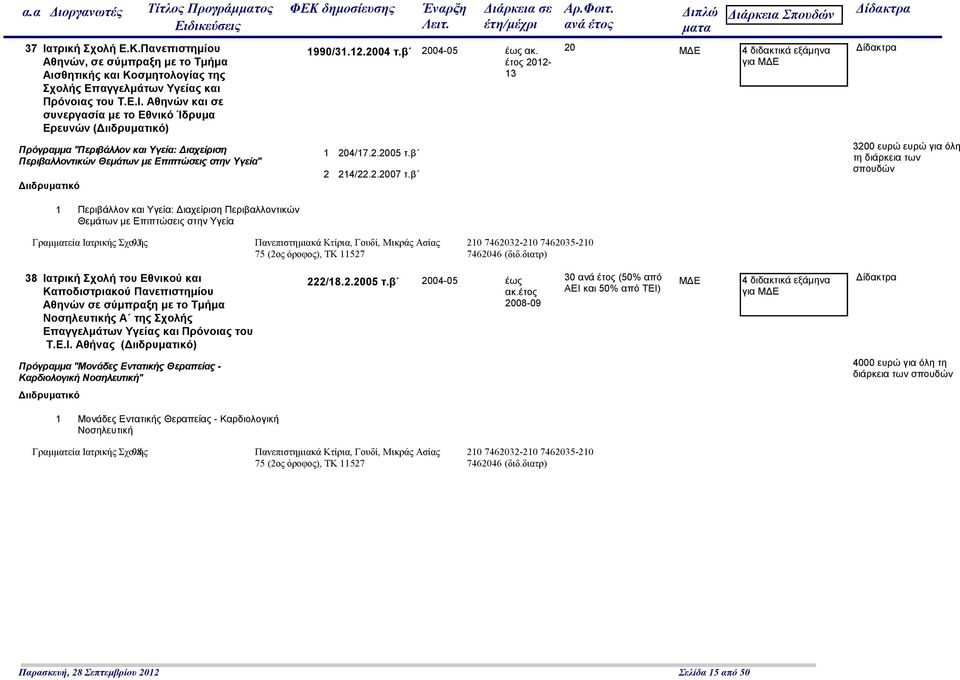Click start year '2004-05' in entry 37
The image size is (960, 680).
(x=440, y=51)
